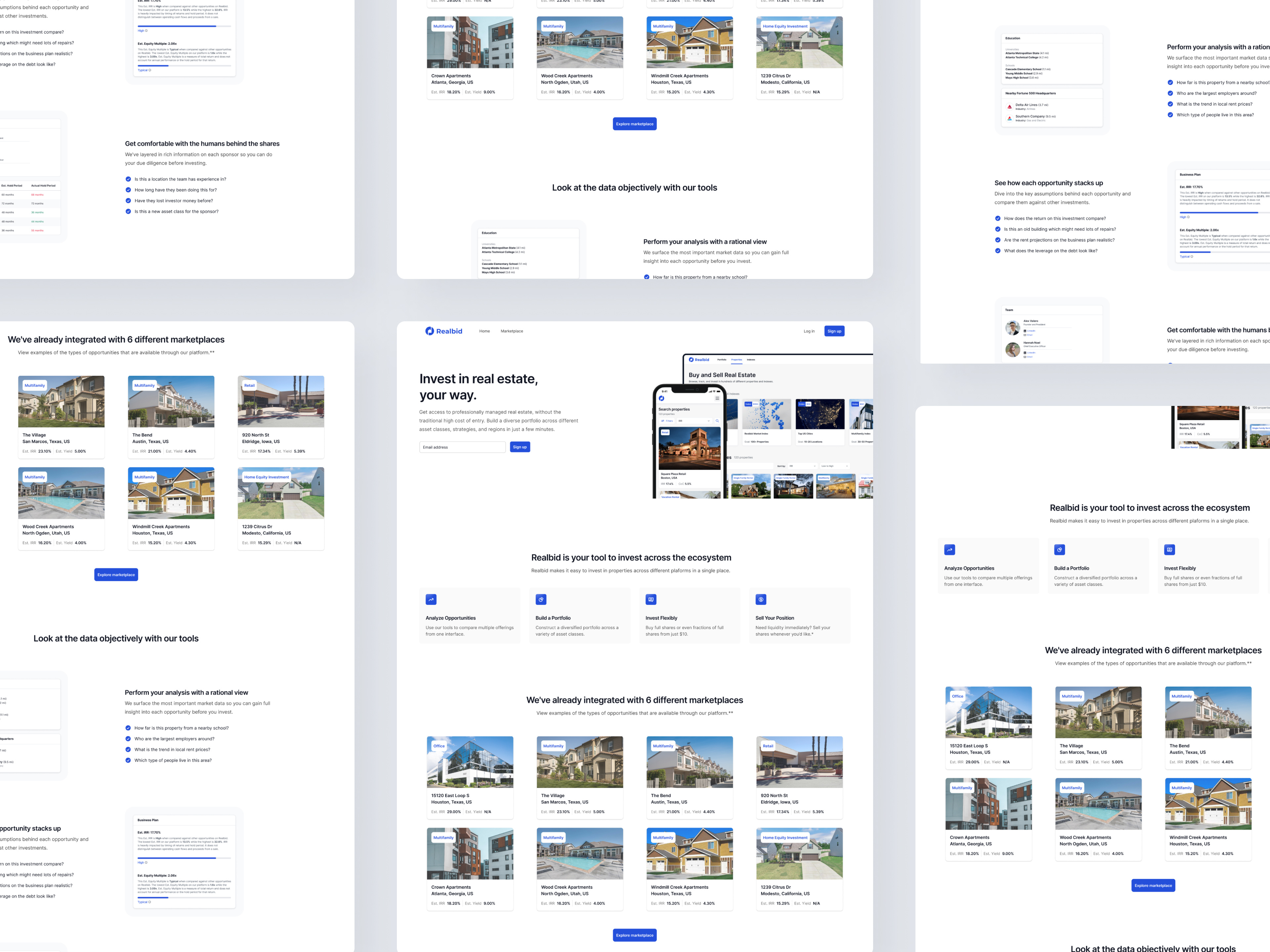
Task: Select the Invest Flexibly card icon
Action: click(x=651, y=600)
